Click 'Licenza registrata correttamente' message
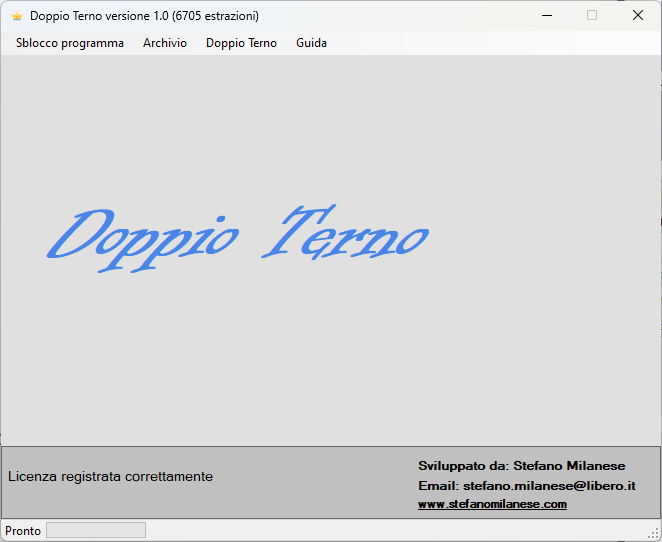The image size is (662, 542). coord(111,476)
